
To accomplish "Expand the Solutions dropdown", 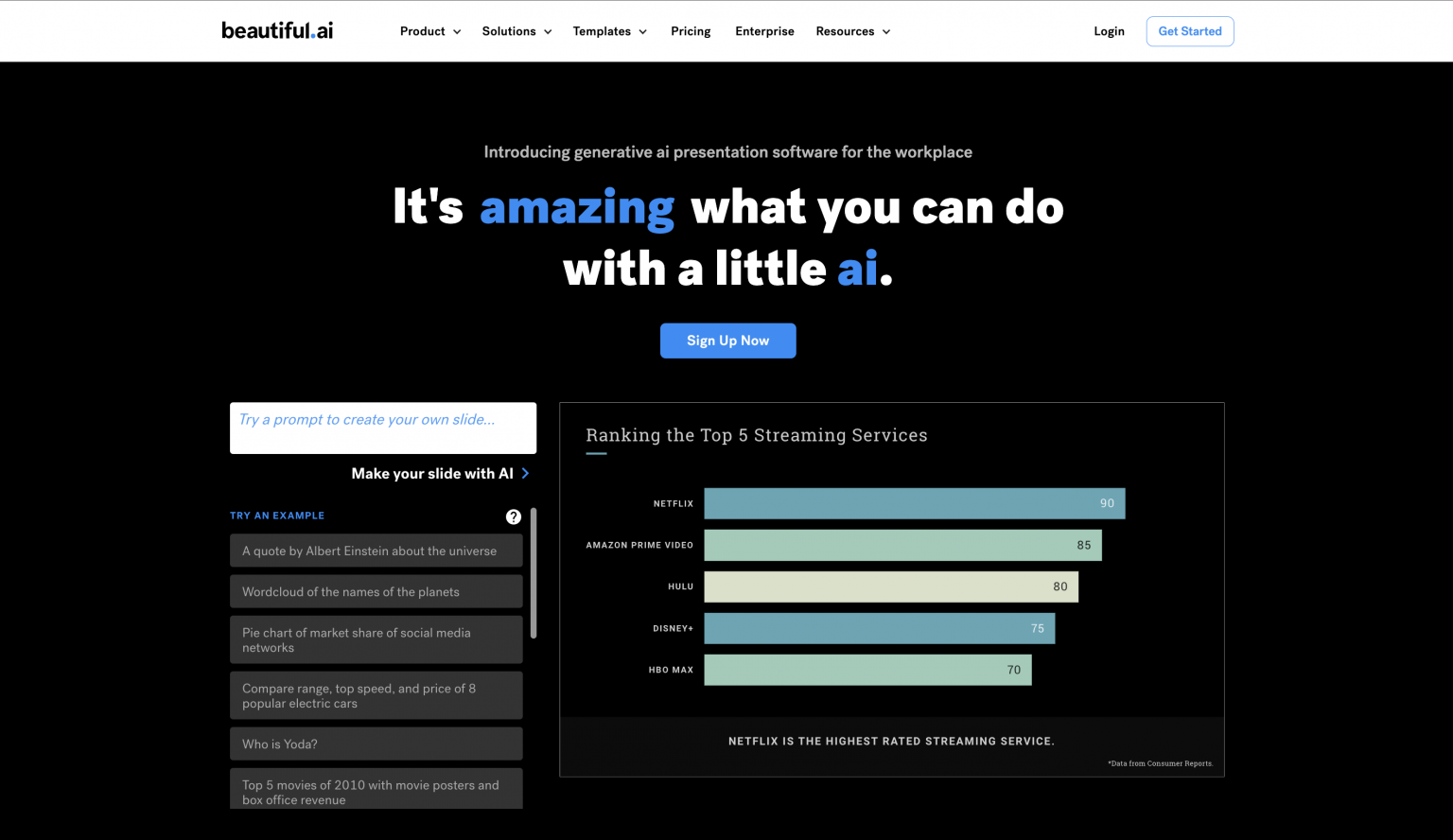I will [516, 31].
